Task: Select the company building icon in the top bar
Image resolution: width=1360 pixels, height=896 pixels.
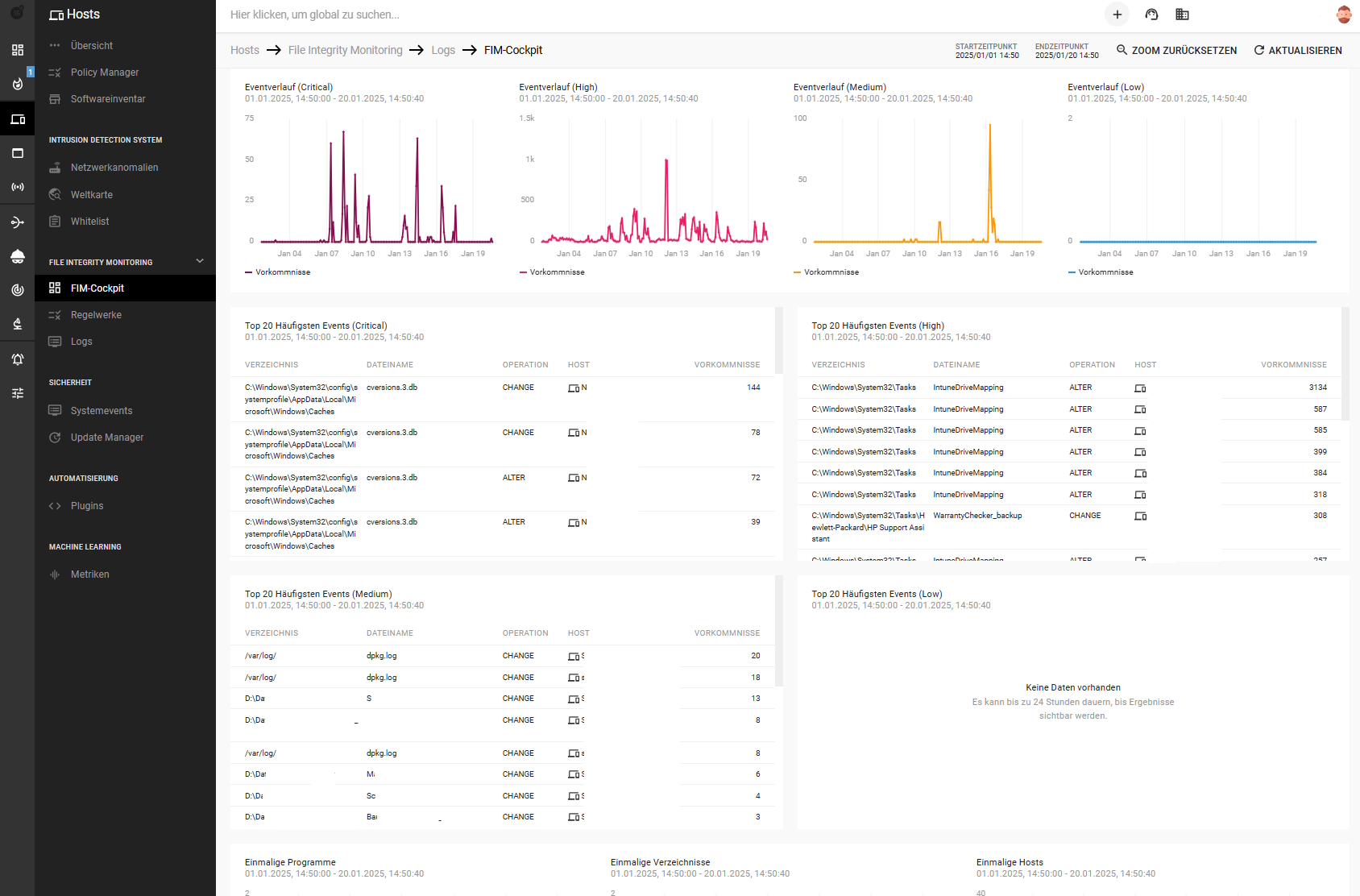Action: coord(1182,15)
